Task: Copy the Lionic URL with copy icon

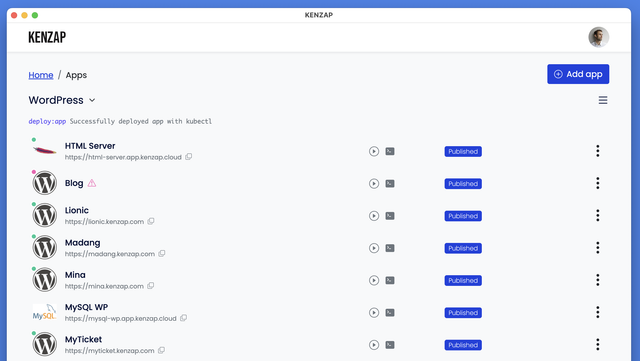Action: click(x=151, y=221)
